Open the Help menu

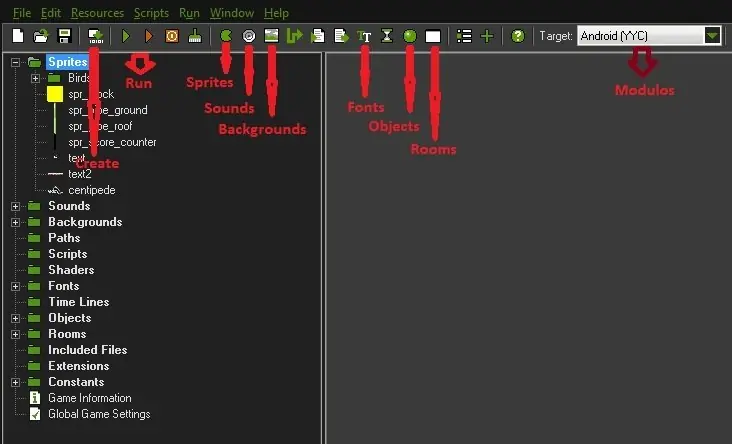[276, 13]
